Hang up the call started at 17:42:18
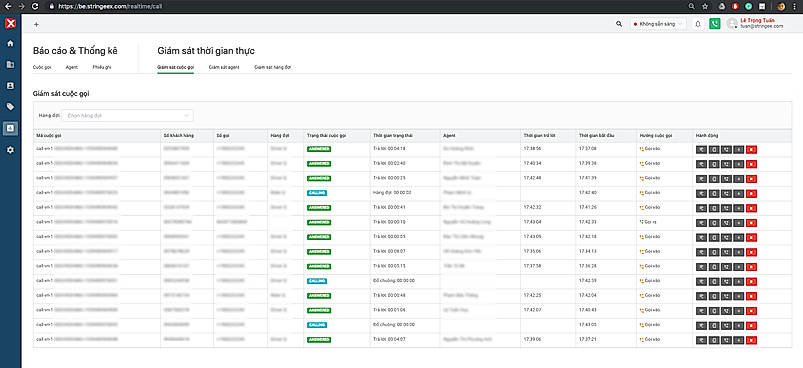Image resolution: width=803 pixels, height=368 pixels. tap(751, 237)
